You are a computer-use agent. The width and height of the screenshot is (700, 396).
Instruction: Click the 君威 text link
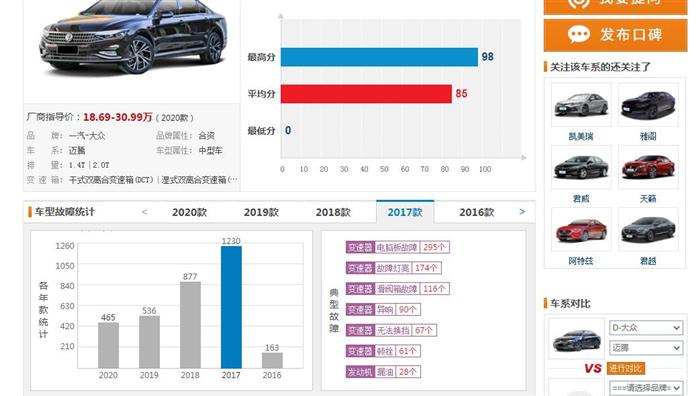[581, 199]
